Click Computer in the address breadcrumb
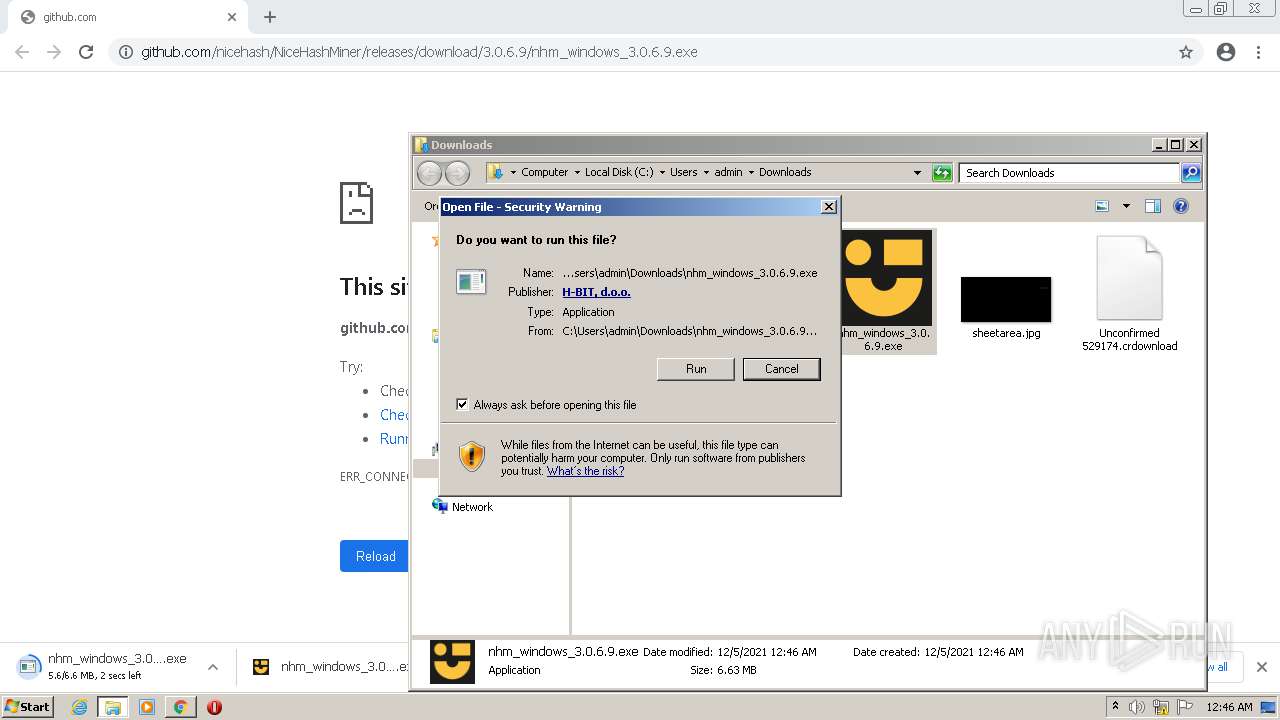1280x720 pixels. tap(544, 172)
